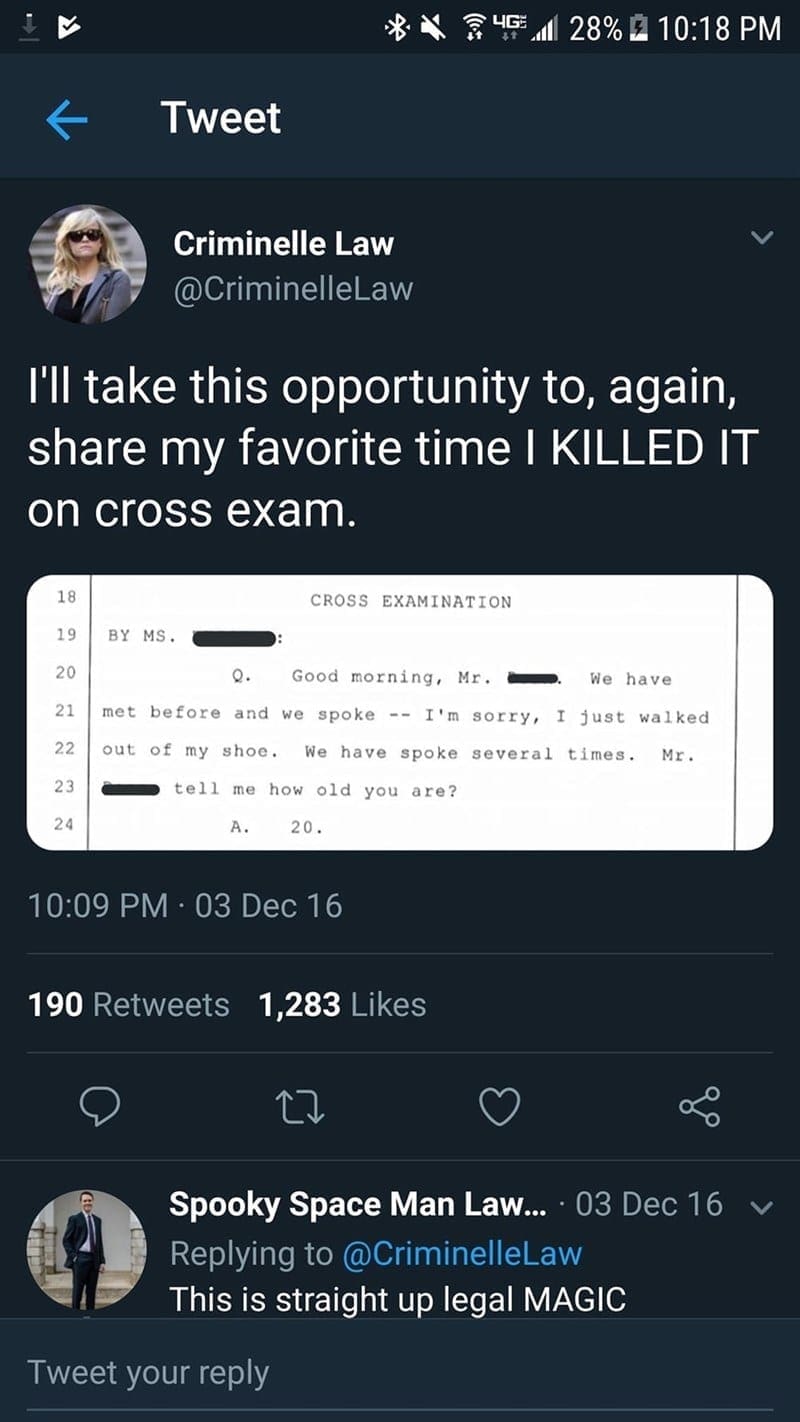Screen dimensions: 800x1422
Task: Like the tweet with heart icon
Action: 499,1107
